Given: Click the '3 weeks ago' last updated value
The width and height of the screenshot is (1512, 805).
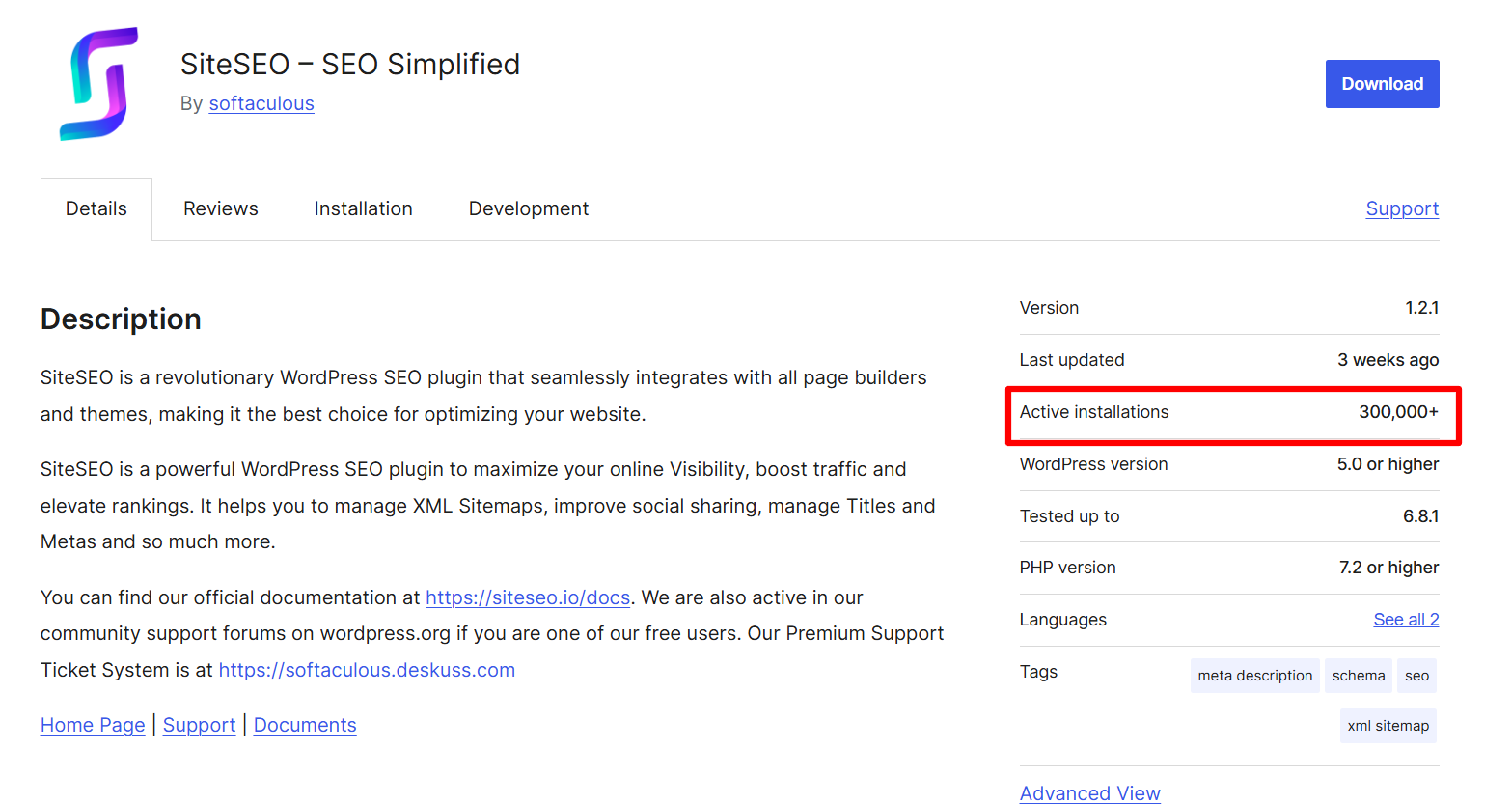Looking at the screenshot, I should [x=1388, y=360].
